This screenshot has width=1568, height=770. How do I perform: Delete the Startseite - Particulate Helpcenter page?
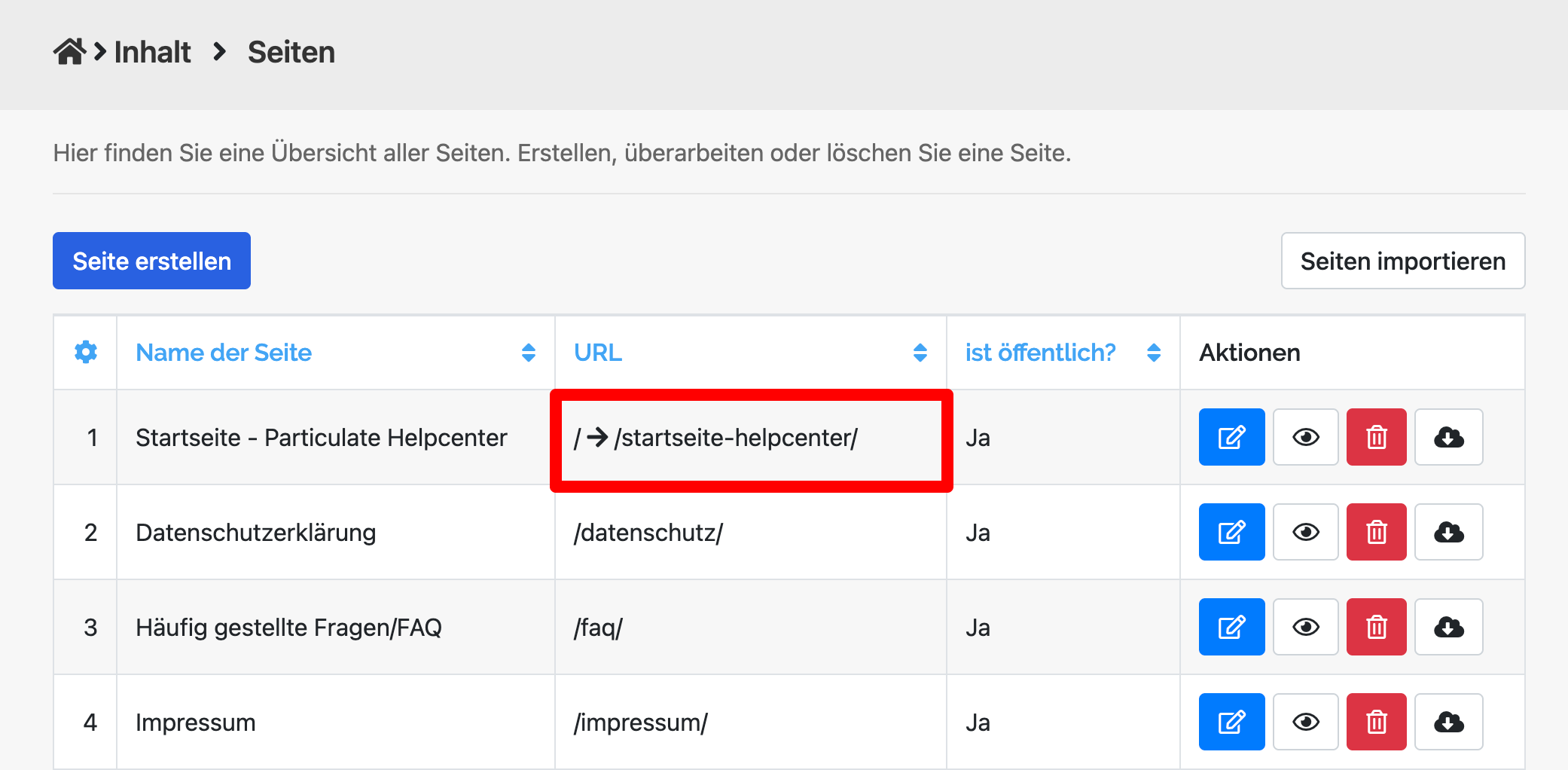pyautogui.click(x=1376, y=437)
